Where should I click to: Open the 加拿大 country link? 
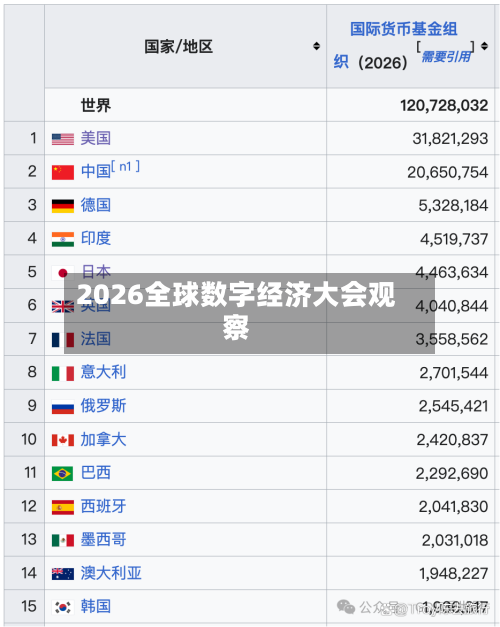(103, 439)
